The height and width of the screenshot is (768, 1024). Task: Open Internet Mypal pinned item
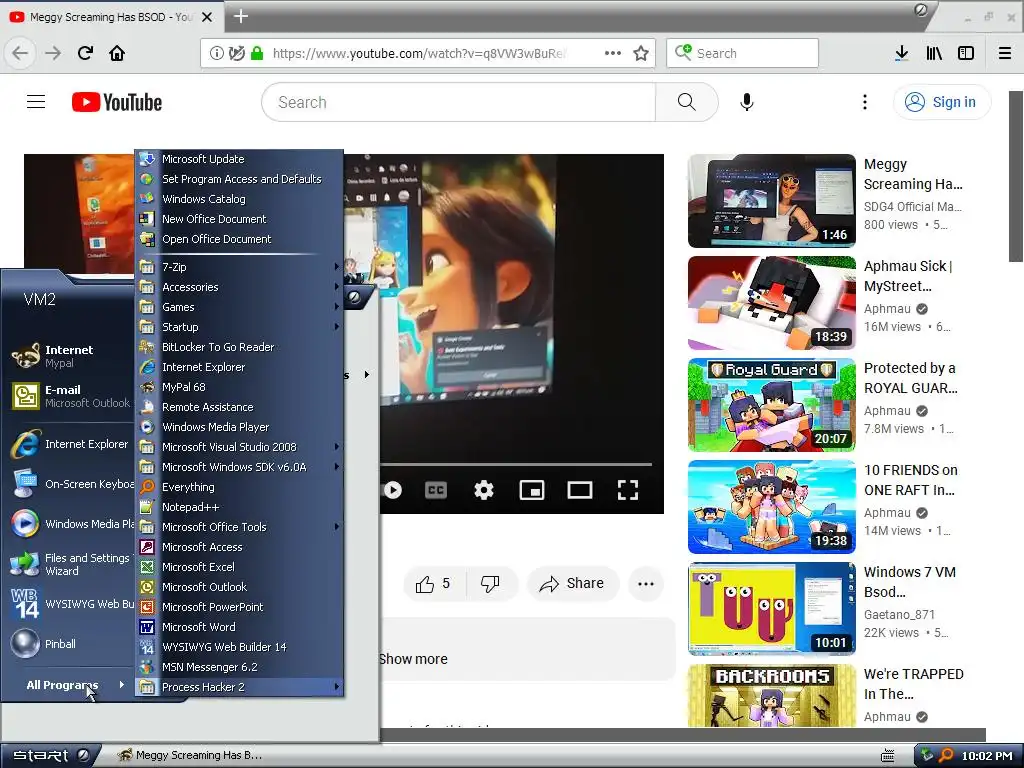(x=71, y=356)
